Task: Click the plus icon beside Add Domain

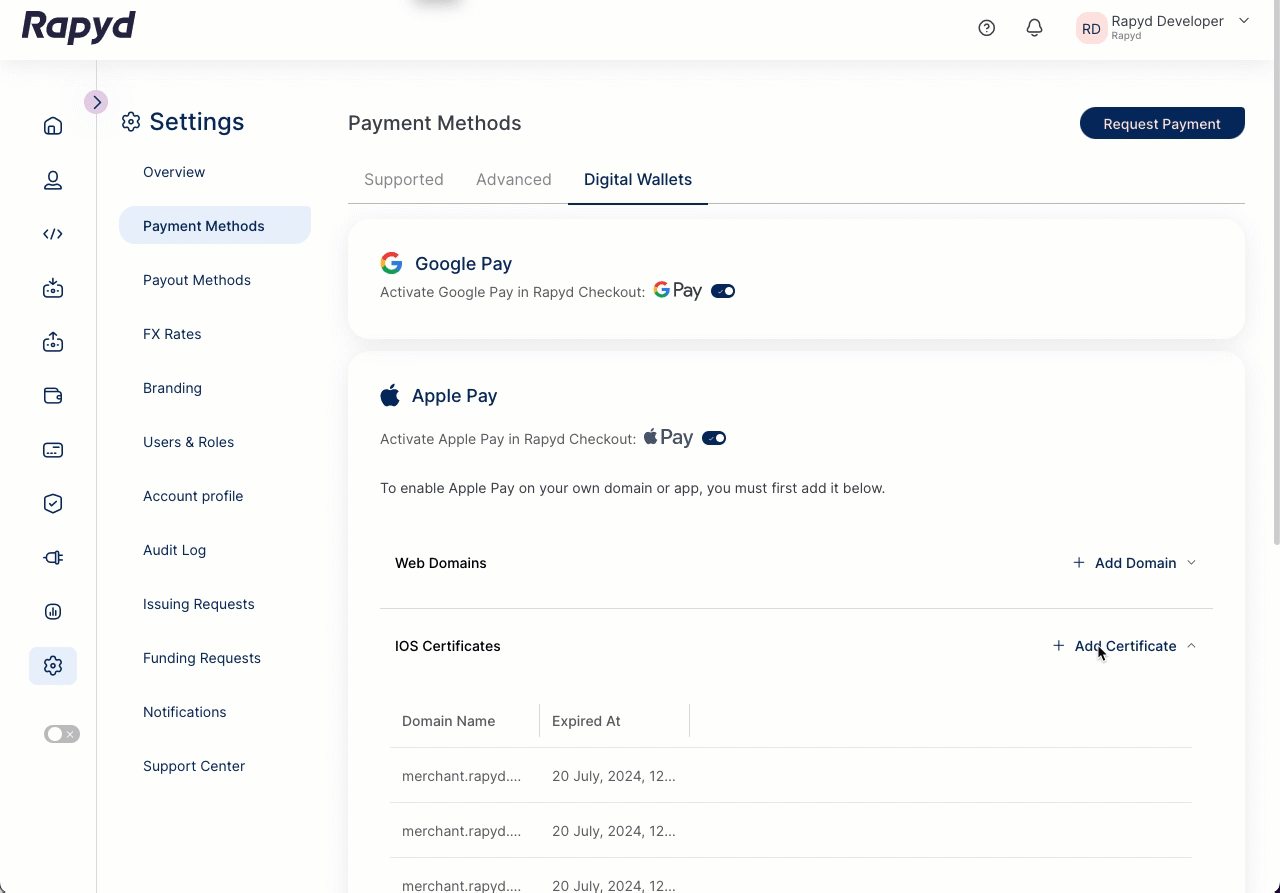Action: click(x=1079, y=563)
